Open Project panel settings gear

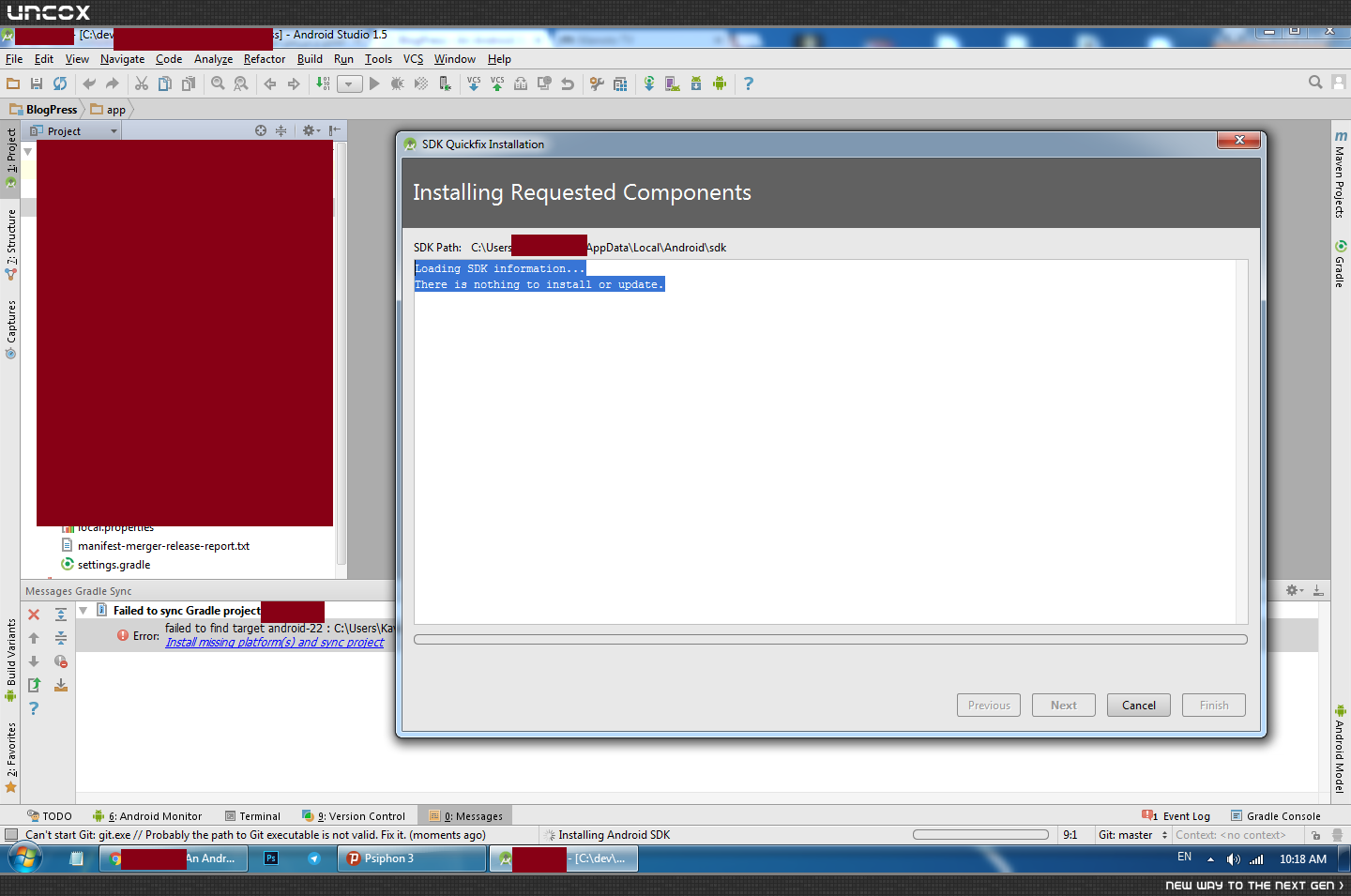(311, 130)
